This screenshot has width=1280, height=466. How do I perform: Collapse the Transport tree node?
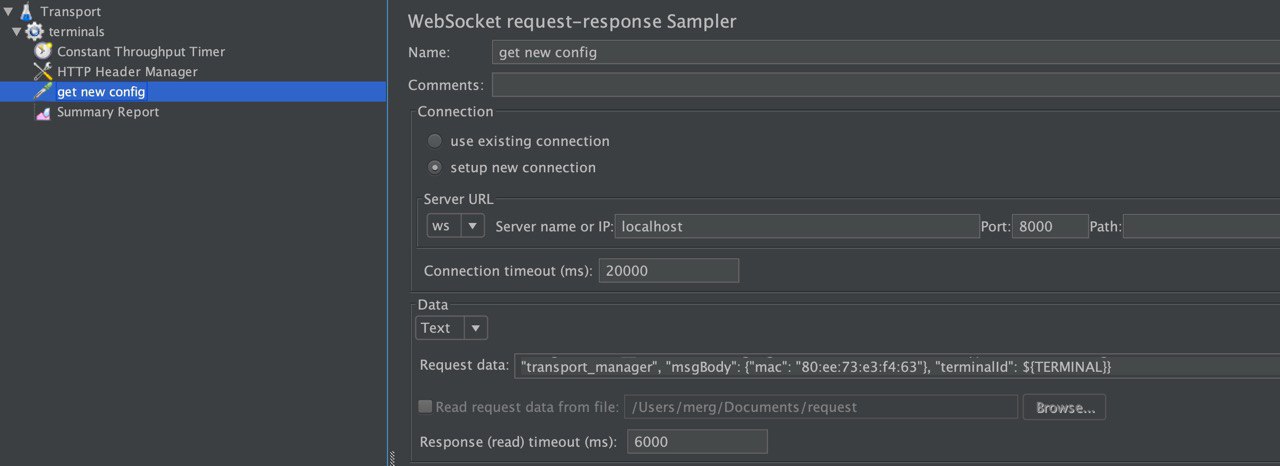pos(8,12)
